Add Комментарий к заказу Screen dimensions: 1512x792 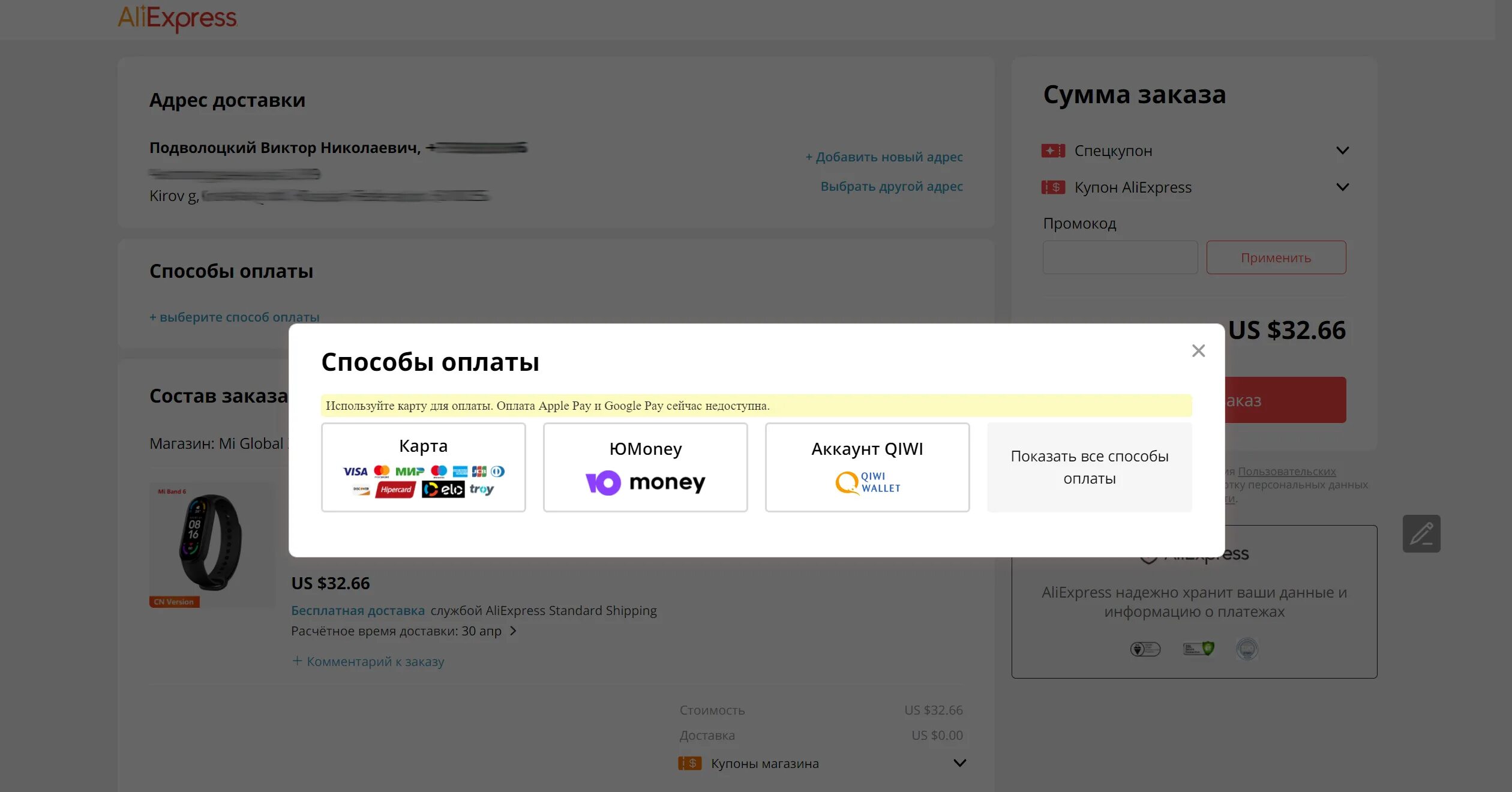[x=368, y=661]
